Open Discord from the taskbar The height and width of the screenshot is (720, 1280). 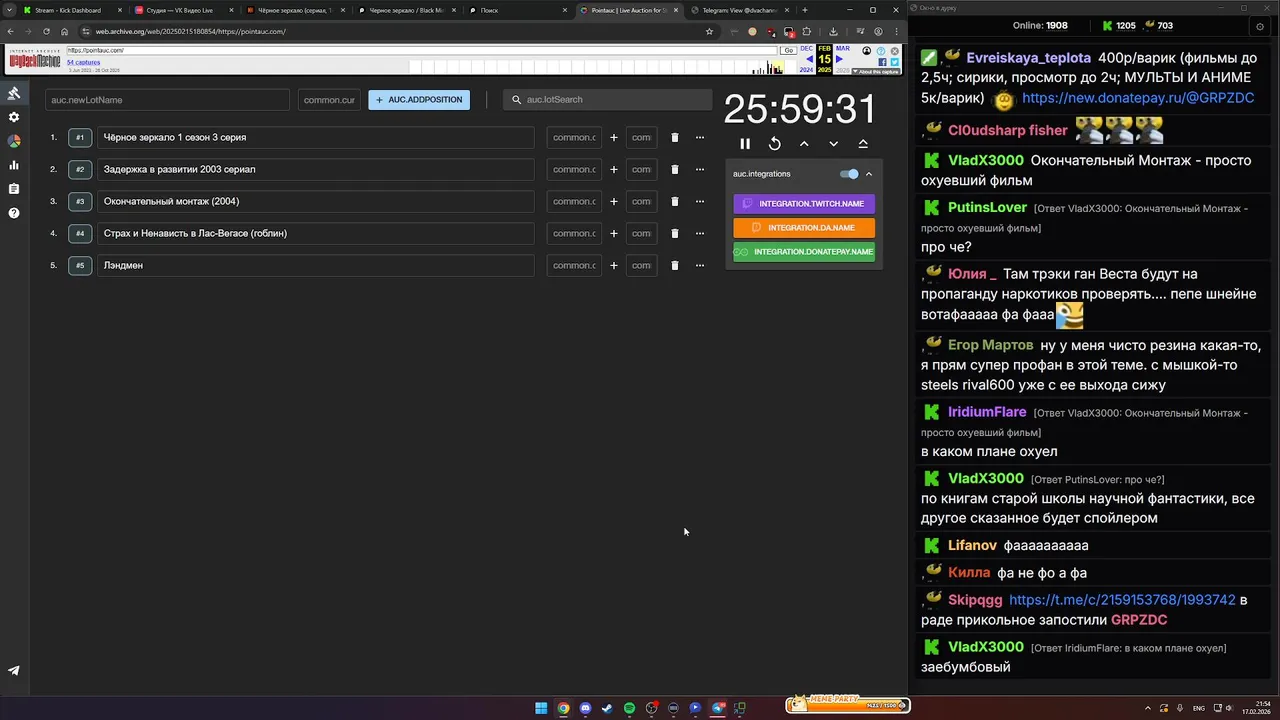pos(585,708)
